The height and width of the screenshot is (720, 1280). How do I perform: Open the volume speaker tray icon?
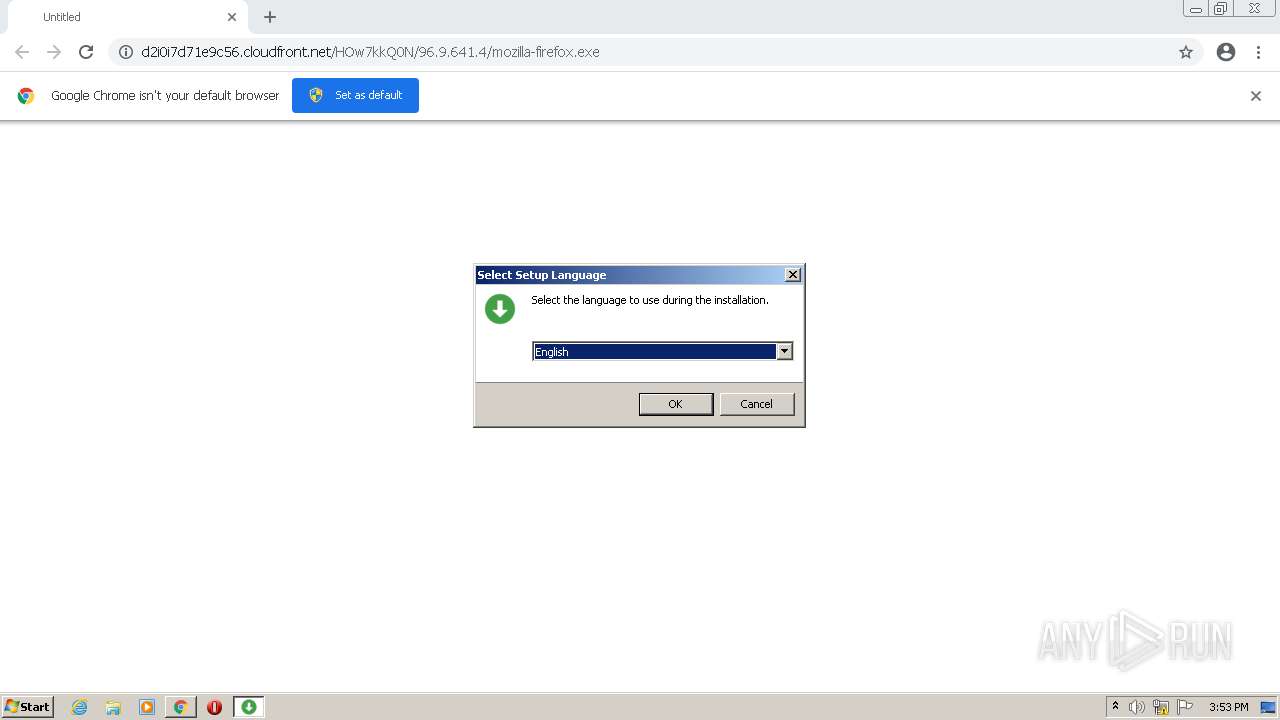(1137, 707)
